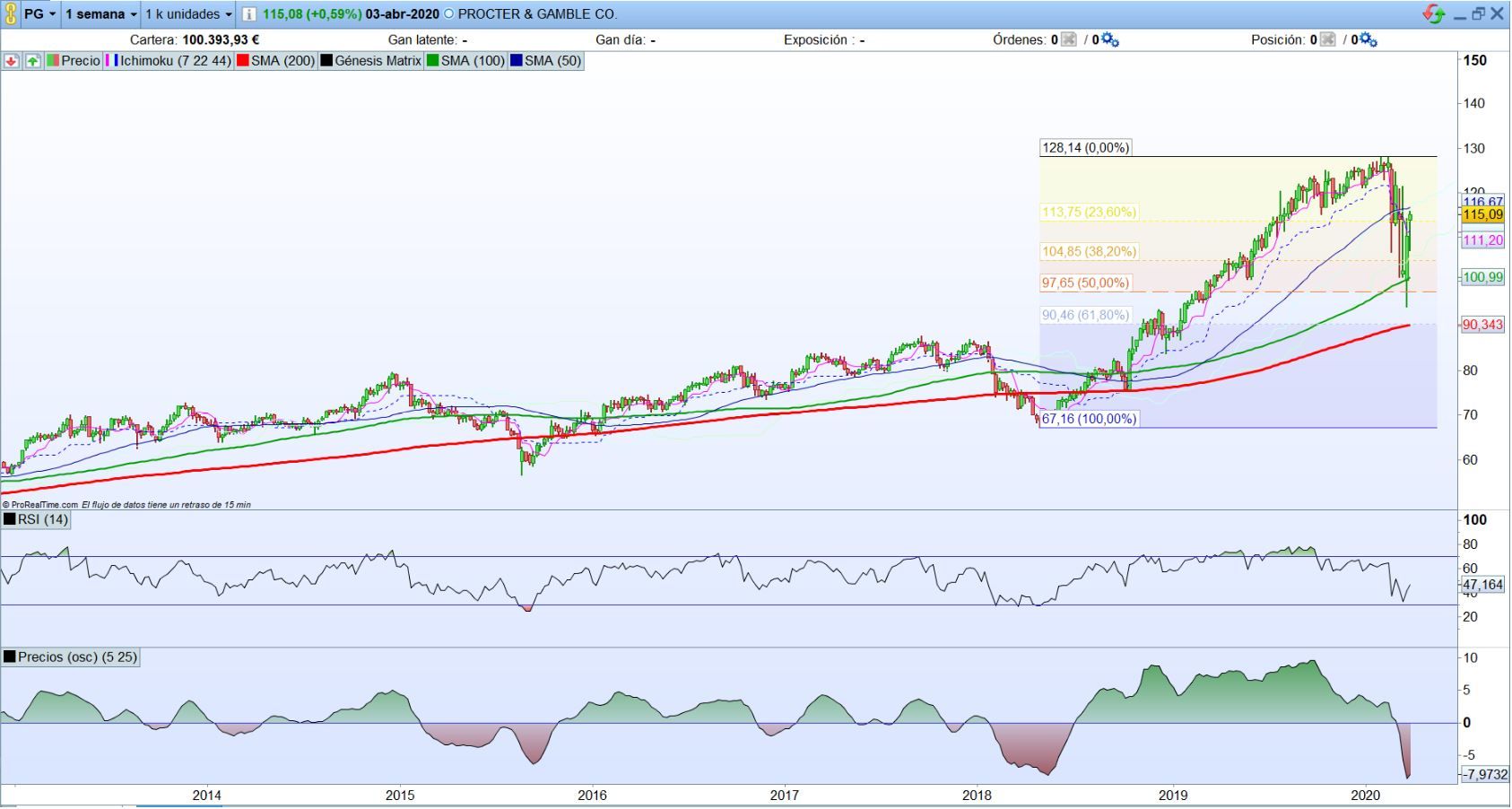Viewport: 1512px width, 809px height.
Task: Click the info icon next to the price
Action: click(248, 14)
